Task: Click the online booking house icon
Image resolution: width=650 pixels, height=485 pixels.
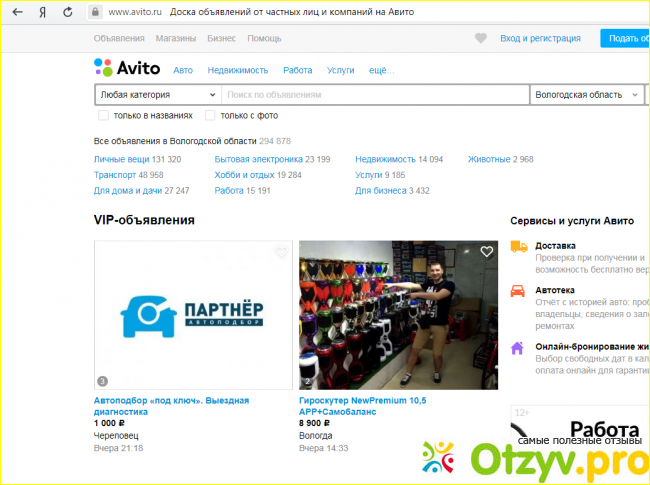Action: click(x=518, y=348)
